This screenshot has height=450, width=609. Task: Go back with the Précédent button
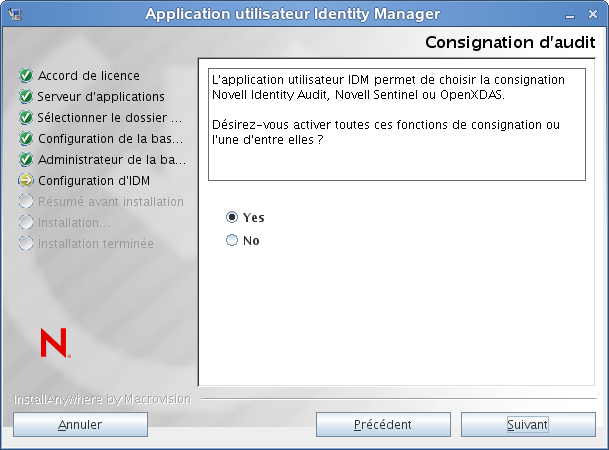tap(383, 425)
